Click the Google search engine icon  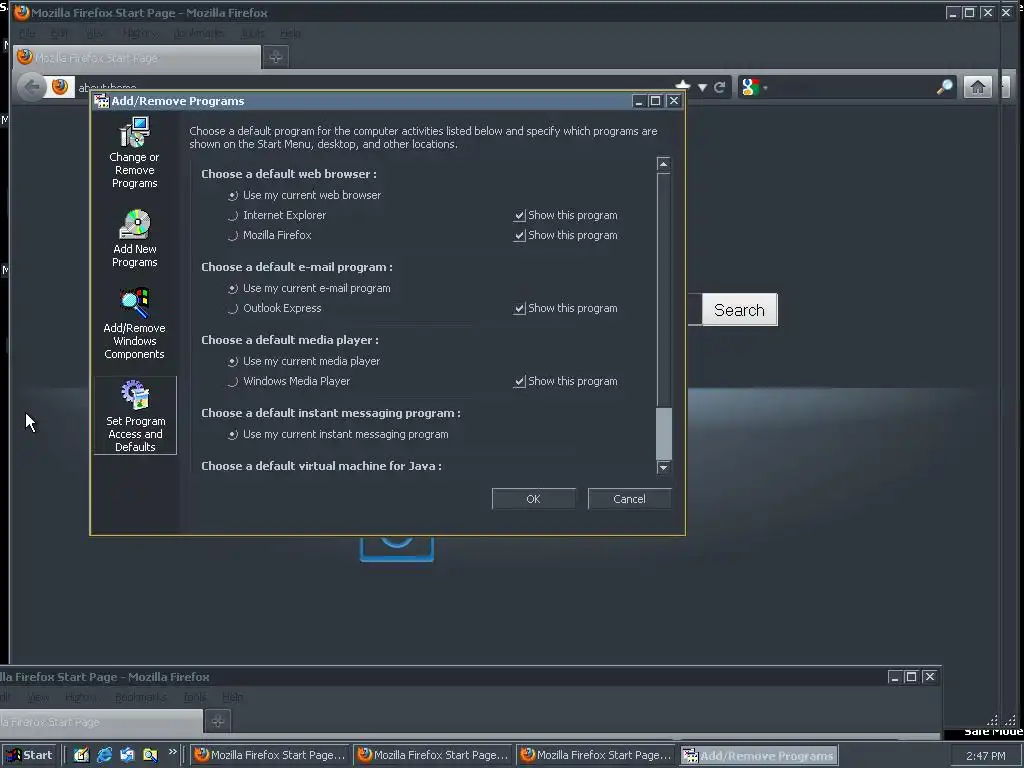[x=750, y=87]
